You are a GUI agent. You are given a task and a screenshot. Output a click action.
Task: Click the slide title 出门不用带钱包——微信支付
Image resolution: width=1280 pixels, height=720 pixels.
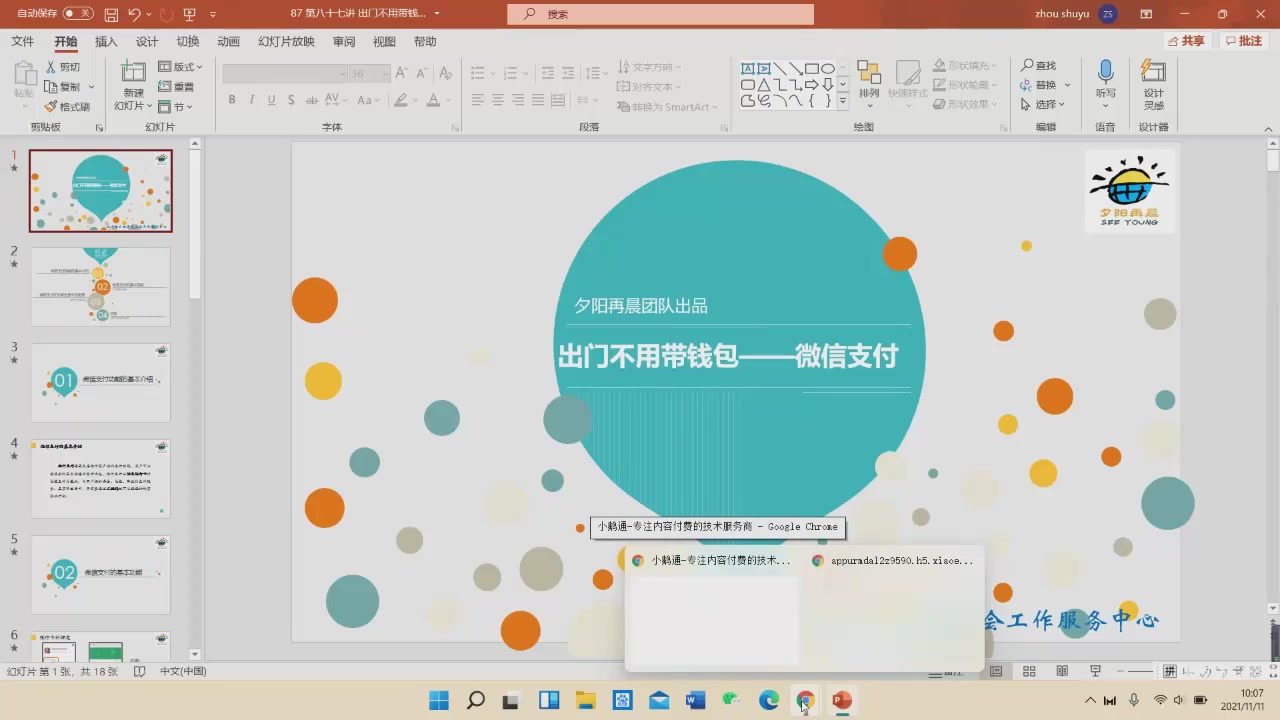[x=728, y=356]
